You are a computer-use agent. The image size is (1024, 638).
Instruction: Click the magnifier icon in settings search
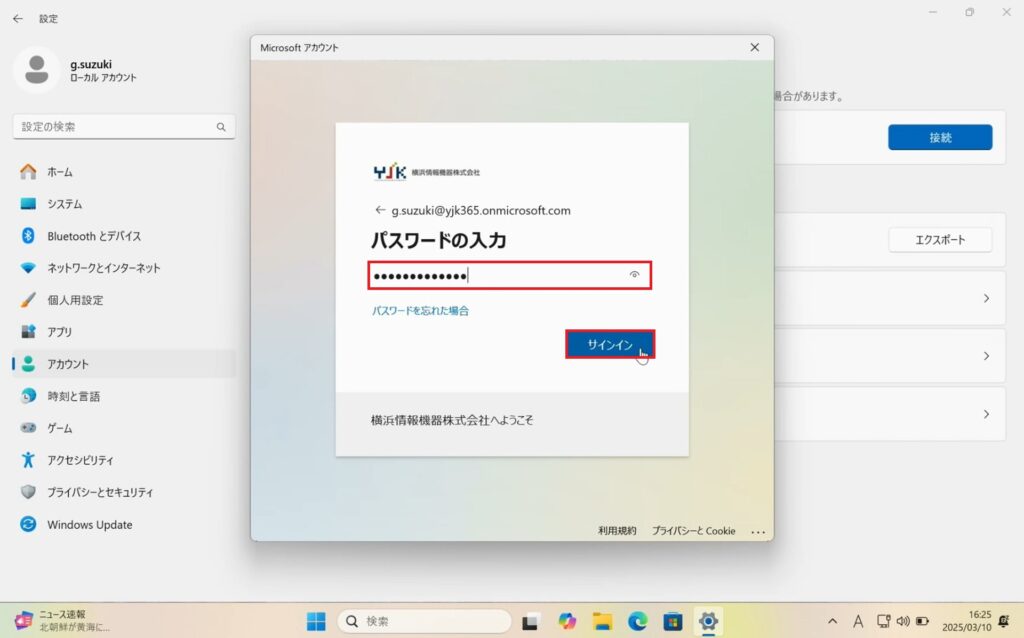(221, 127)
